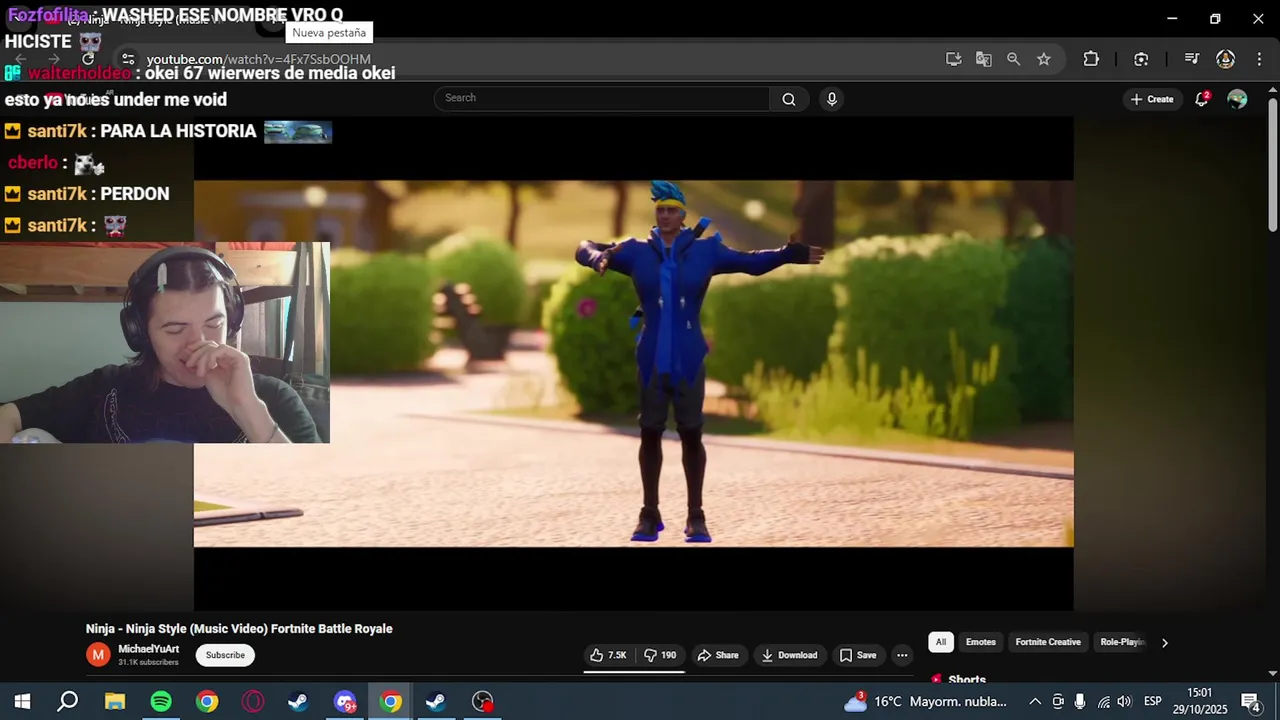Click the address bar URL
This screenshot has height=720, width=1280.
(x=258, y=59)
